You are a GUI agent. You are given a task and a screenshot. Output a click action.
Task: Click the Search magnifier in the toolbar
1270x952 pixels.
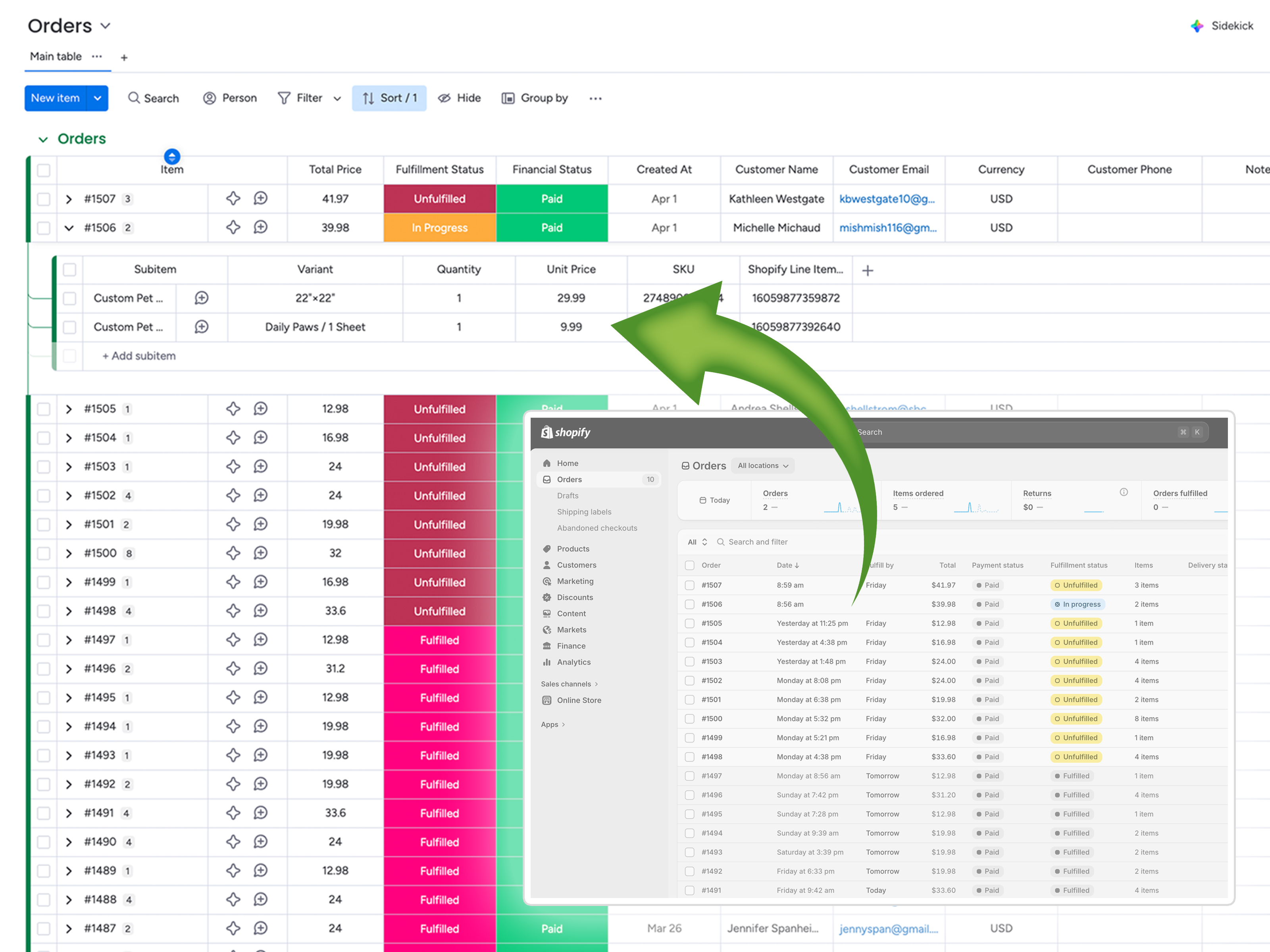134,98
